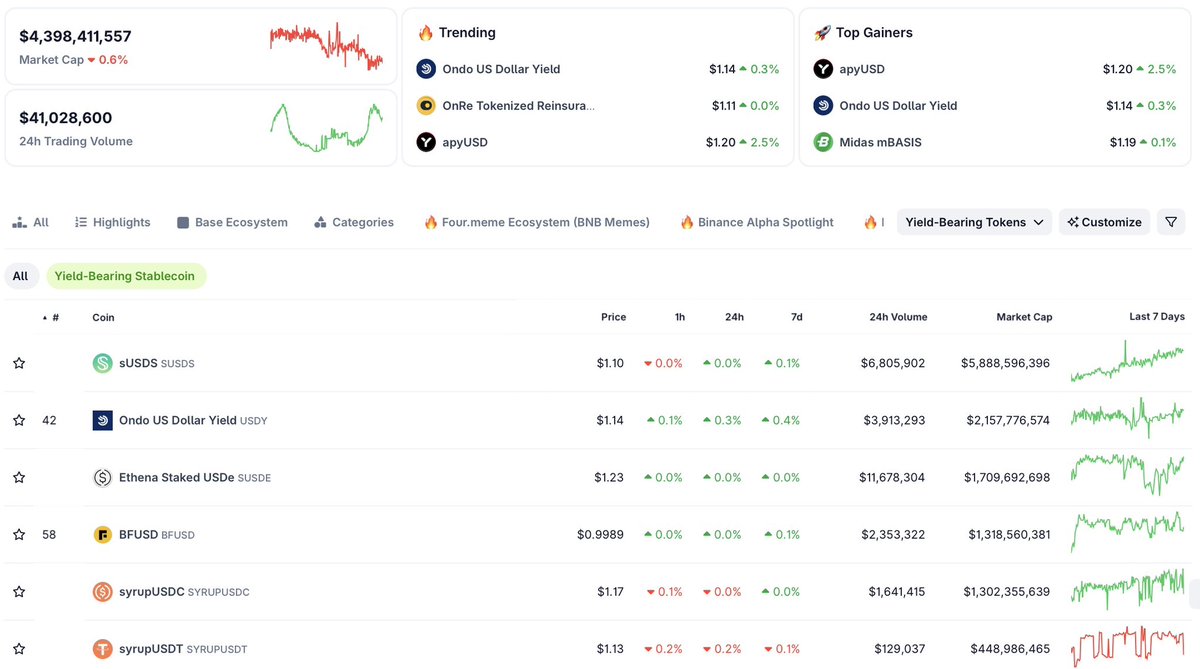The width and height of the screenshot is (1200, 669).
Task: Click Midas mBASIS logo
Action: 823,142
